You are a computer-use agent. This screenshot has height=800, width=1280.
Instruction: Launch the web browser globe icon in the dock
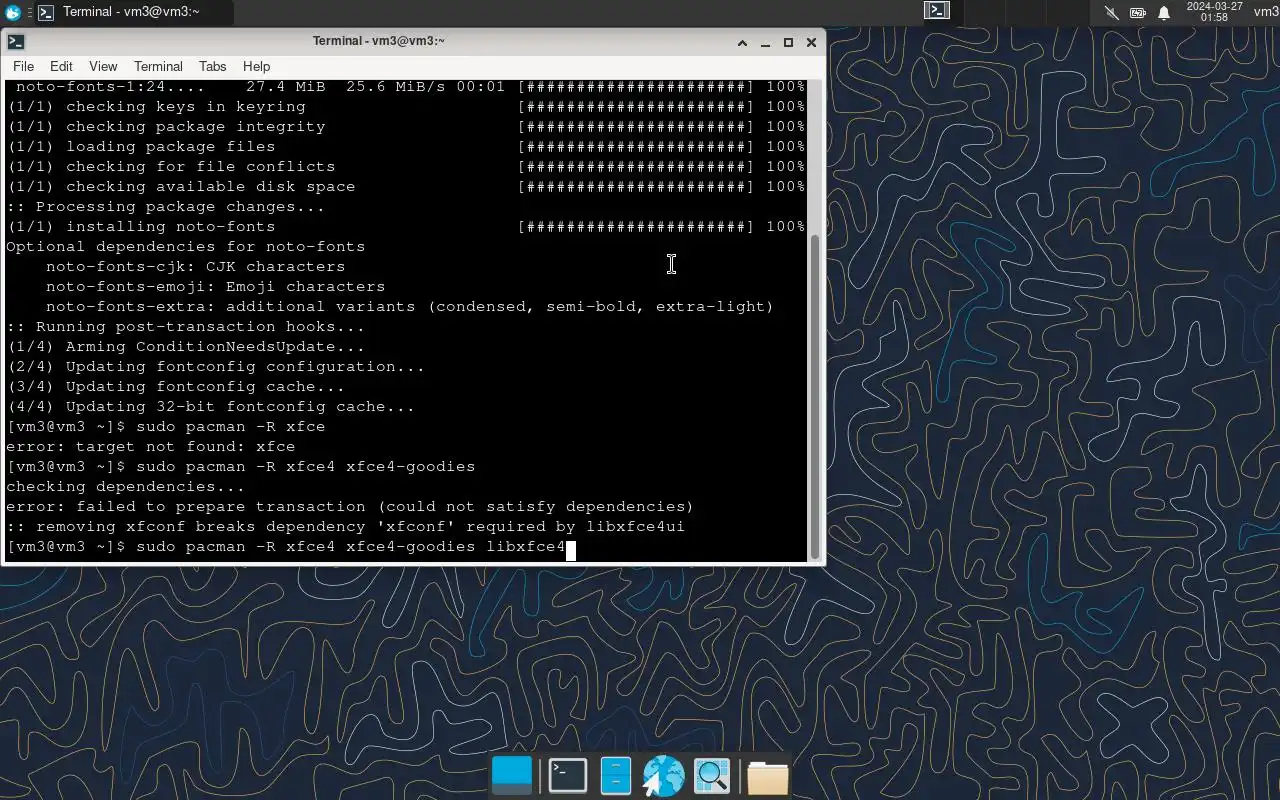coord(663,776)
